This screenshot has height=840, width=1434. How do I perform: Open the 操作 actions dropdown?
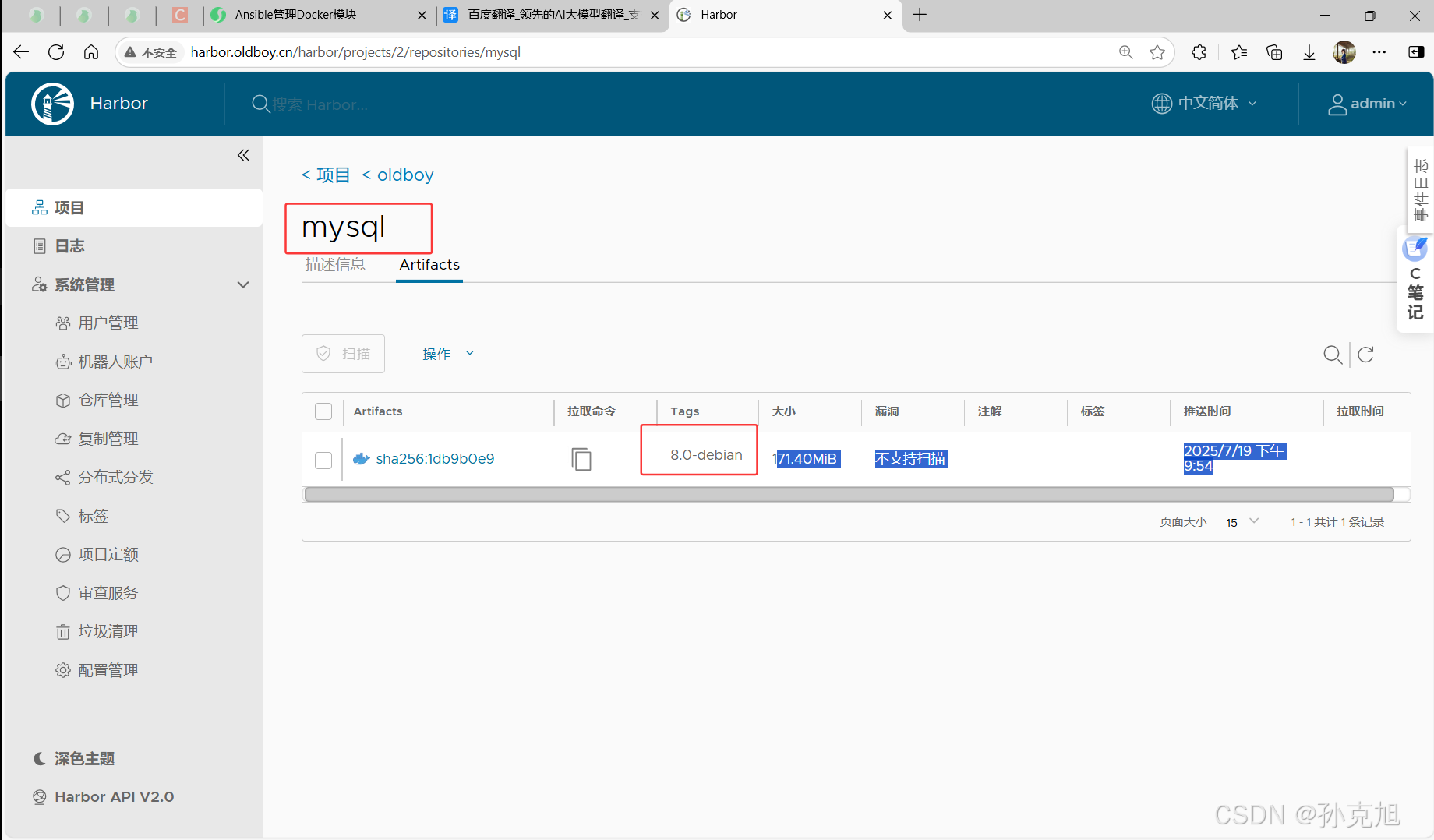tap(448, 354)
